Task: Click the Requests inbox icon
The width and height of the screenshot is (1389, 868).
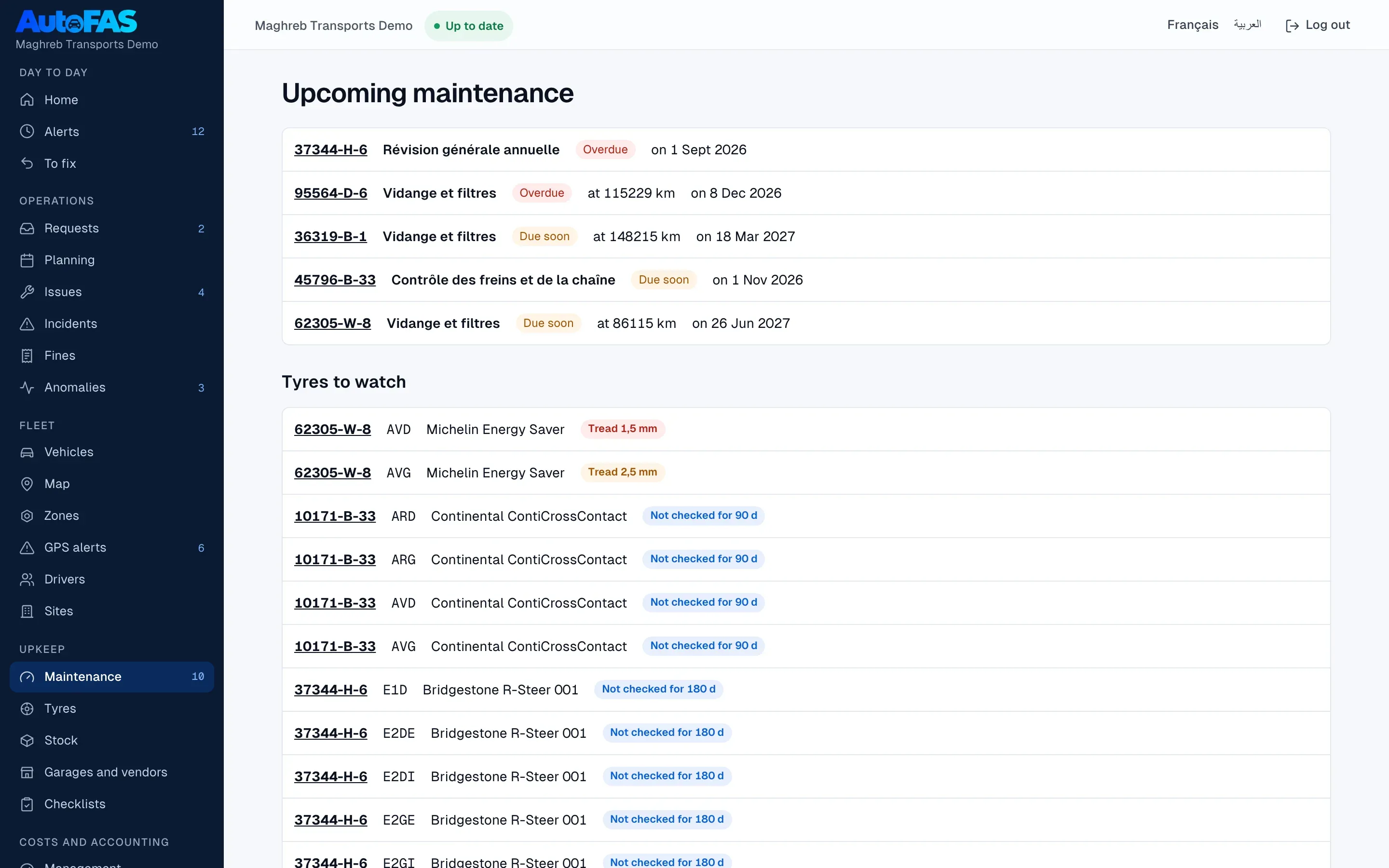Action: click(27, 229)
